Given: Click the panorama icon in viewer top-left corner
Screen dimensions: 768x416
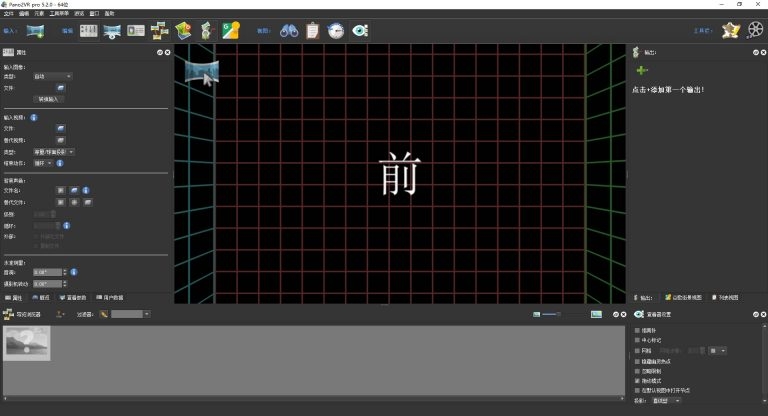Looking at the screenshot, I should [202, 73].
